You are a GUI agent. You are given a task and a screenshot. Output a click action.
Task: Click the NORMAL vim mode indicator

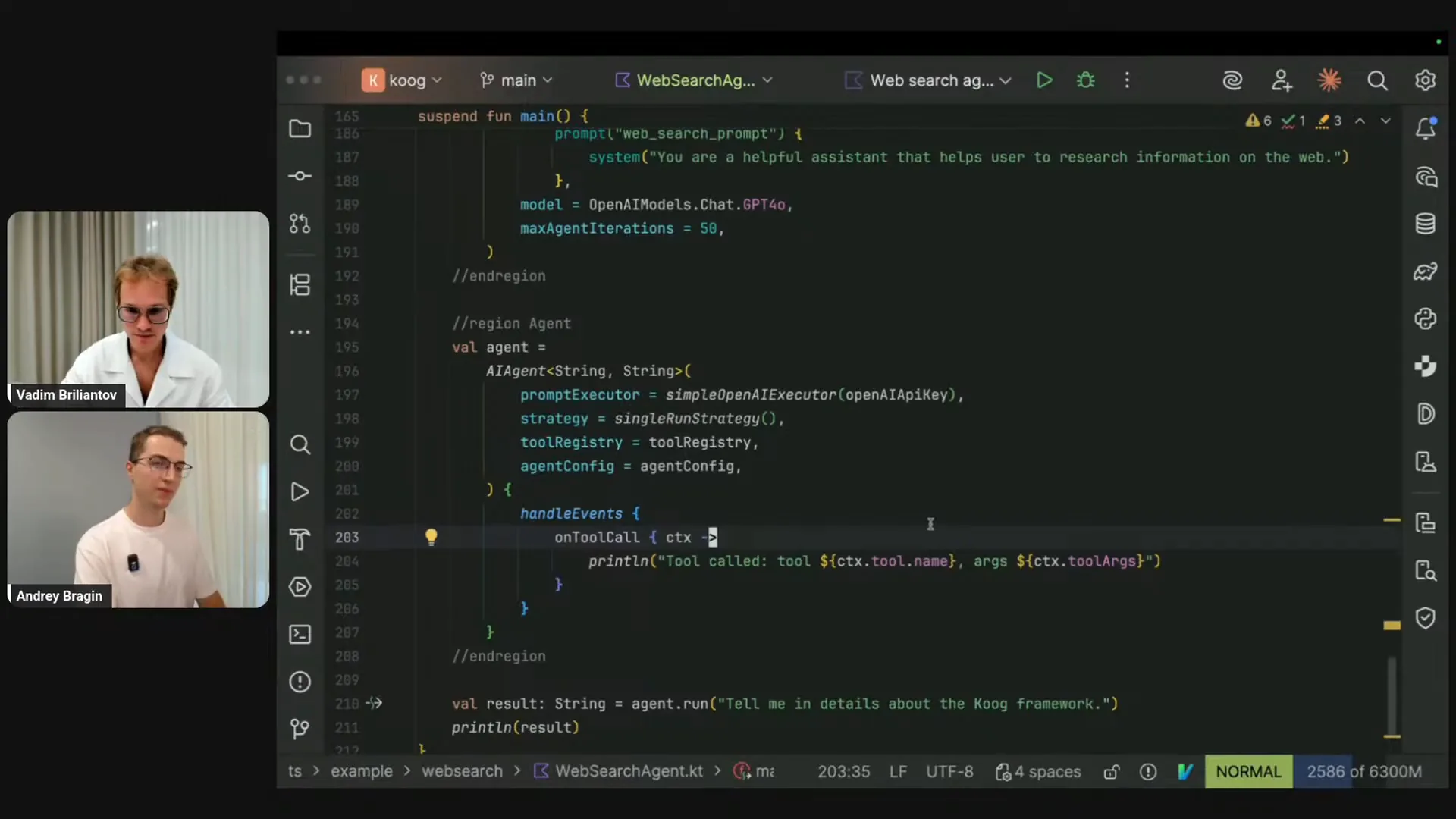[1248, 772]
